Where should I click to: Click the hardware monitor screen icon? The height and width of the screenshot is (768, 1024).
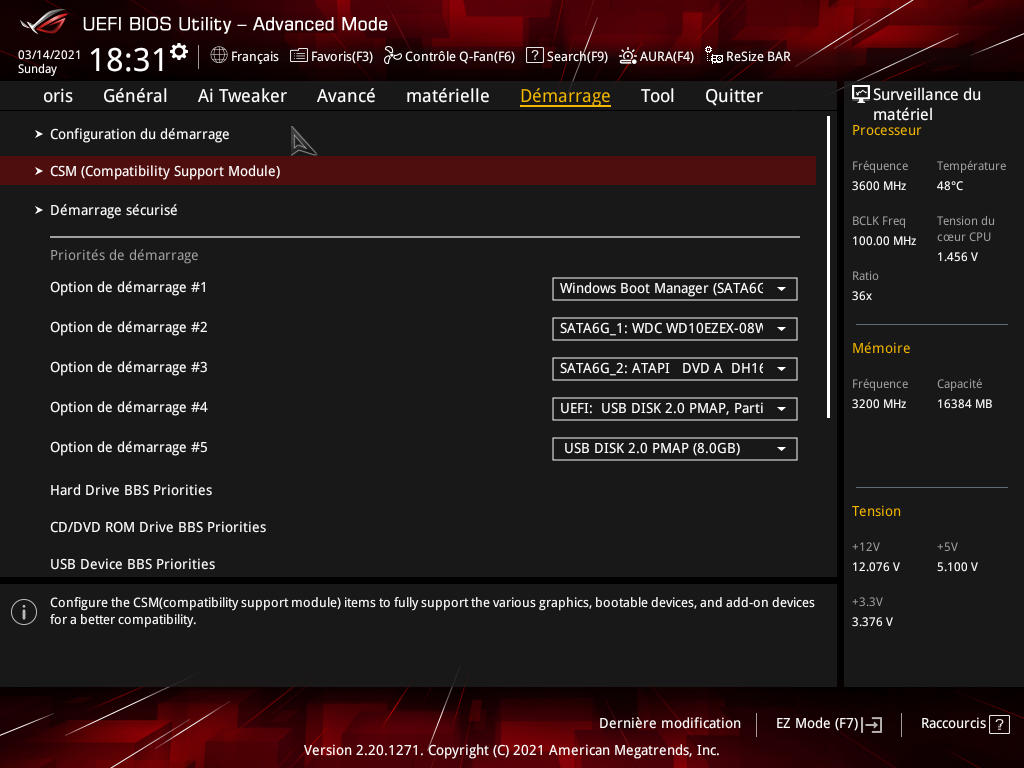(861, 94)
